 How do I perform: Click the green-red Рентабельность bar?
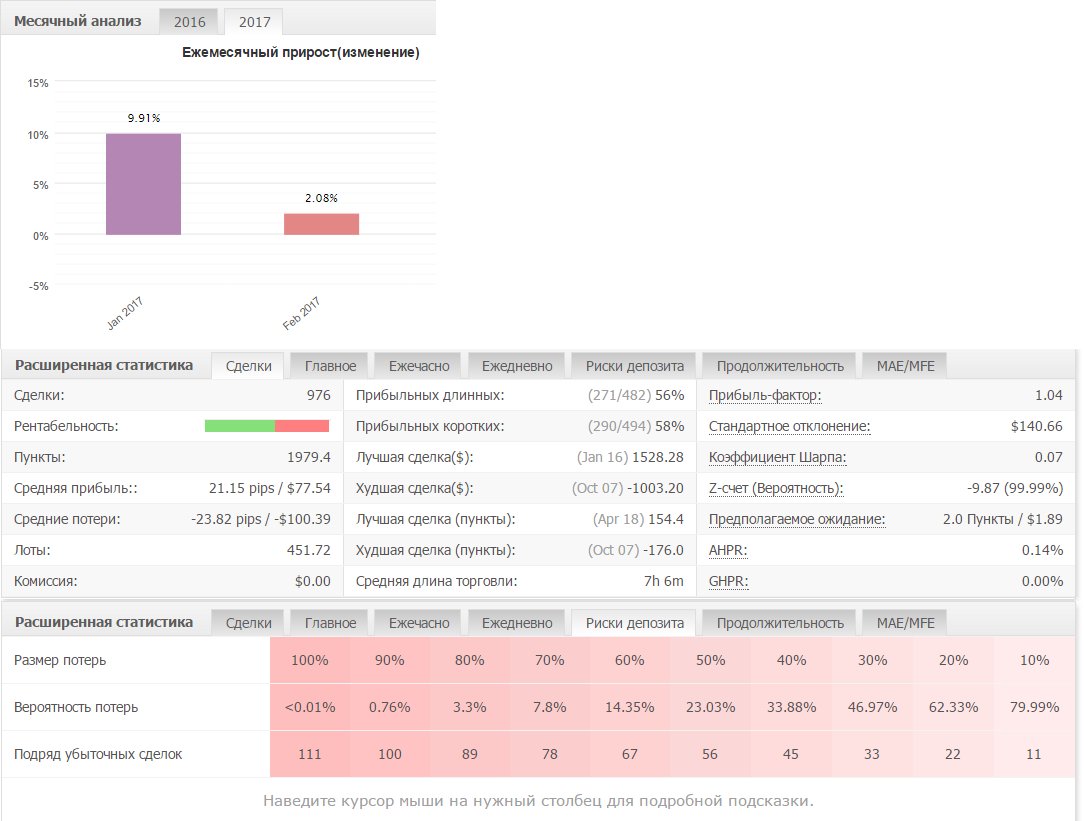point(267,426)
